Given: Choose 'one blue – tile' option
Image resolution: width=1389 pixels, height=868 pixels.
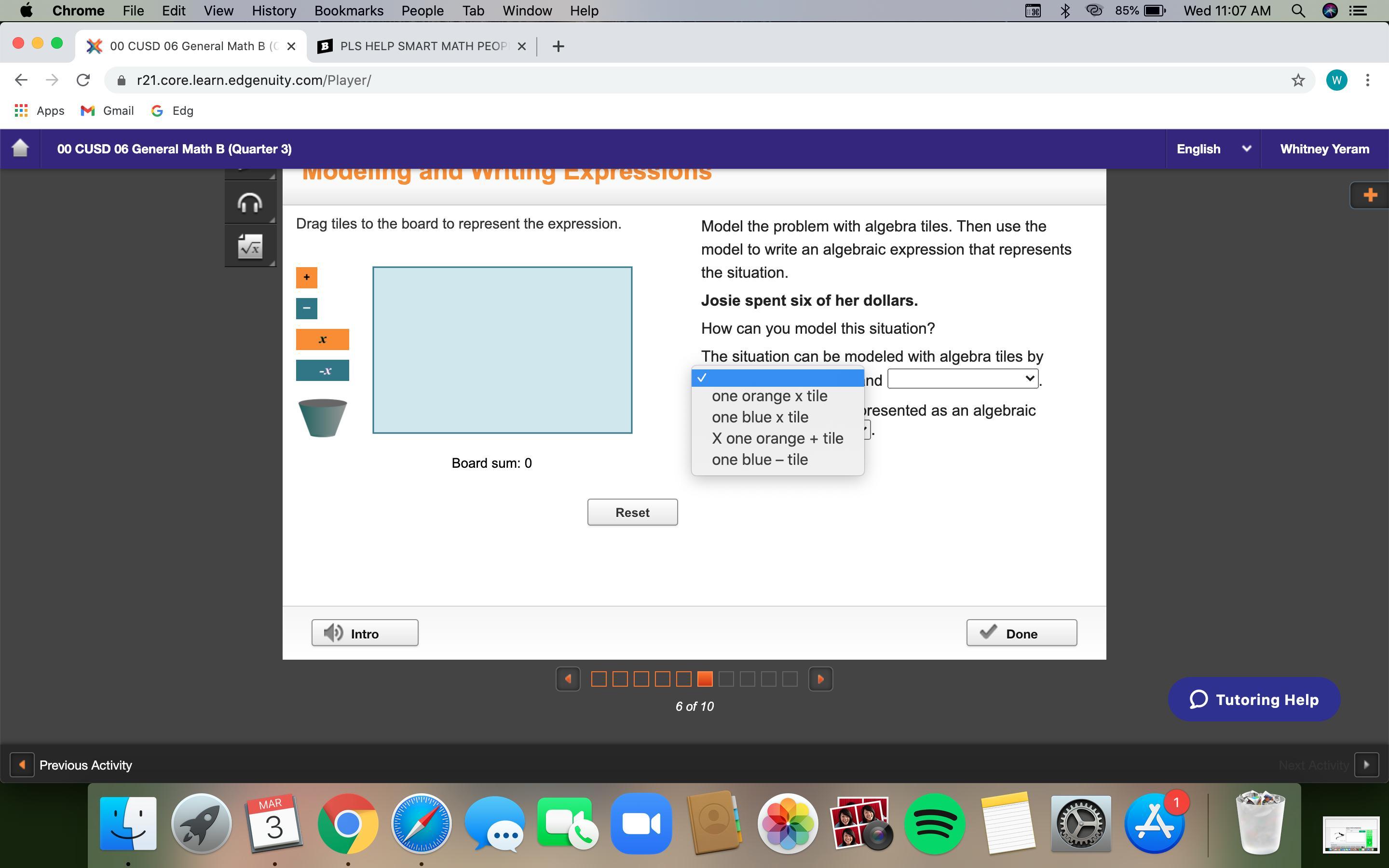Looking at the screenshot, I should point(759,460).
